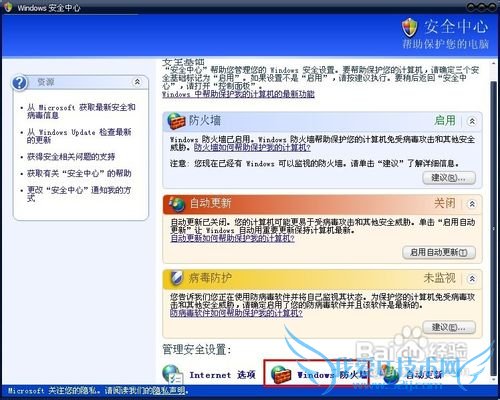
Task: Open link 从 Windows Update 检查最新的更新
Action: [x=79, y=136]
